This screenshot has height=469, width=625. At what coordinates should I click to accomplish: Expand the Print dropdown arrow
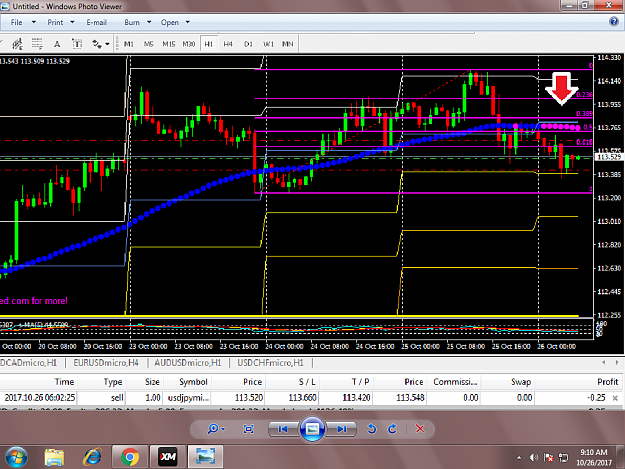point(72,22)
